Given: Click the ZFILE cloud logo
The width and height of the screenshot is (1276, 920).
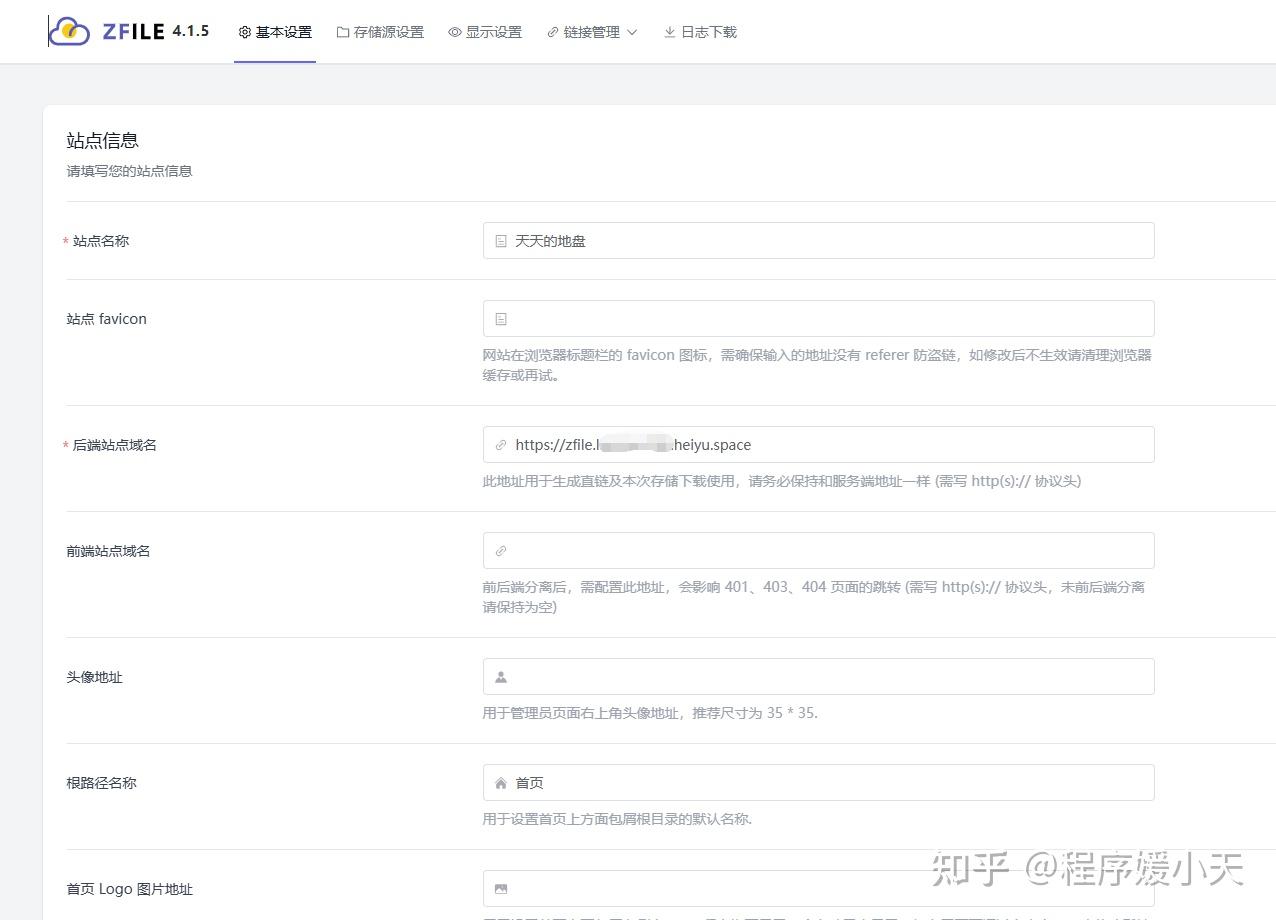Looking at the screenshot, I should [69, 31].
